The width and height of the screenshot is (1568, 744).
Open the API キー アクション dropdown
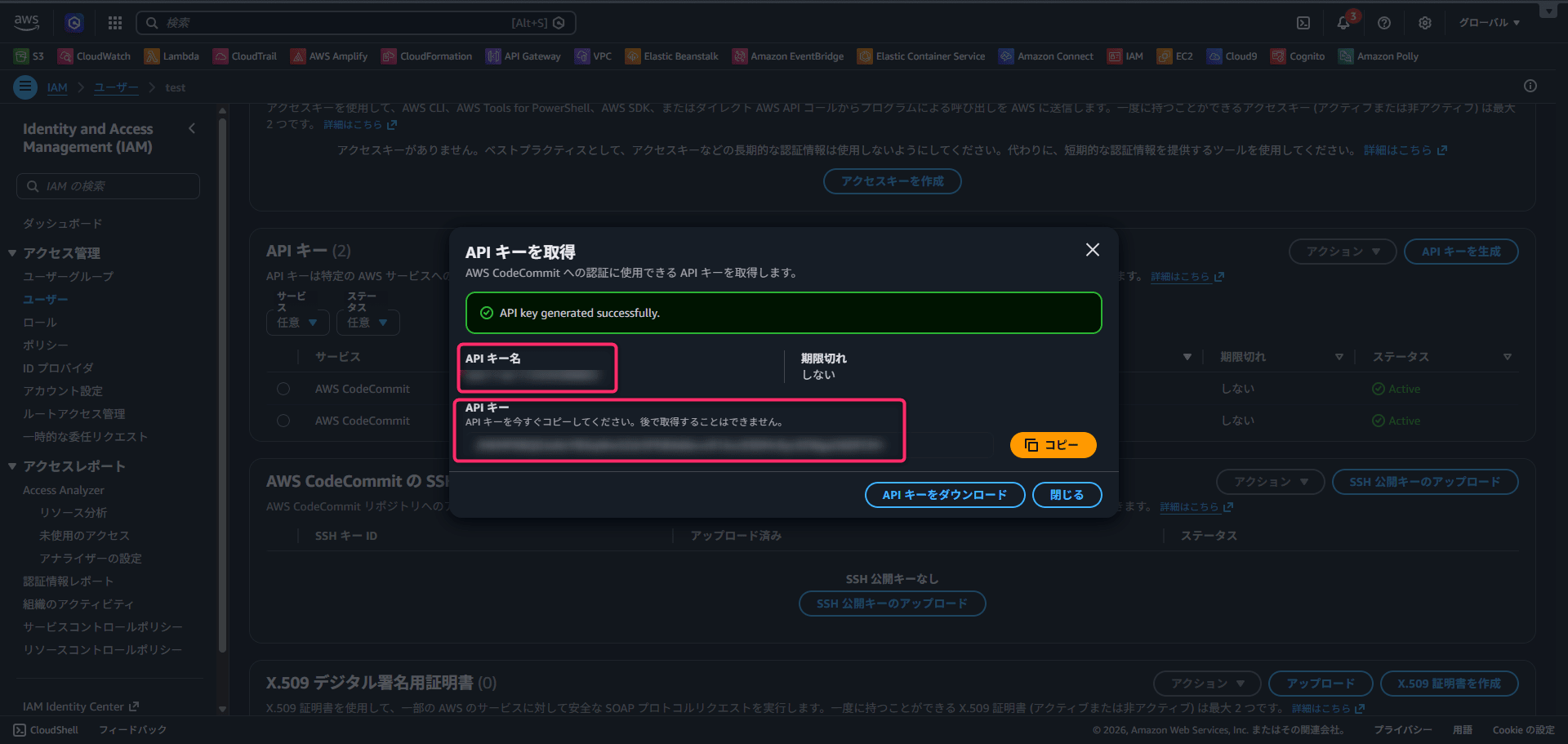tap(1343, 252)
